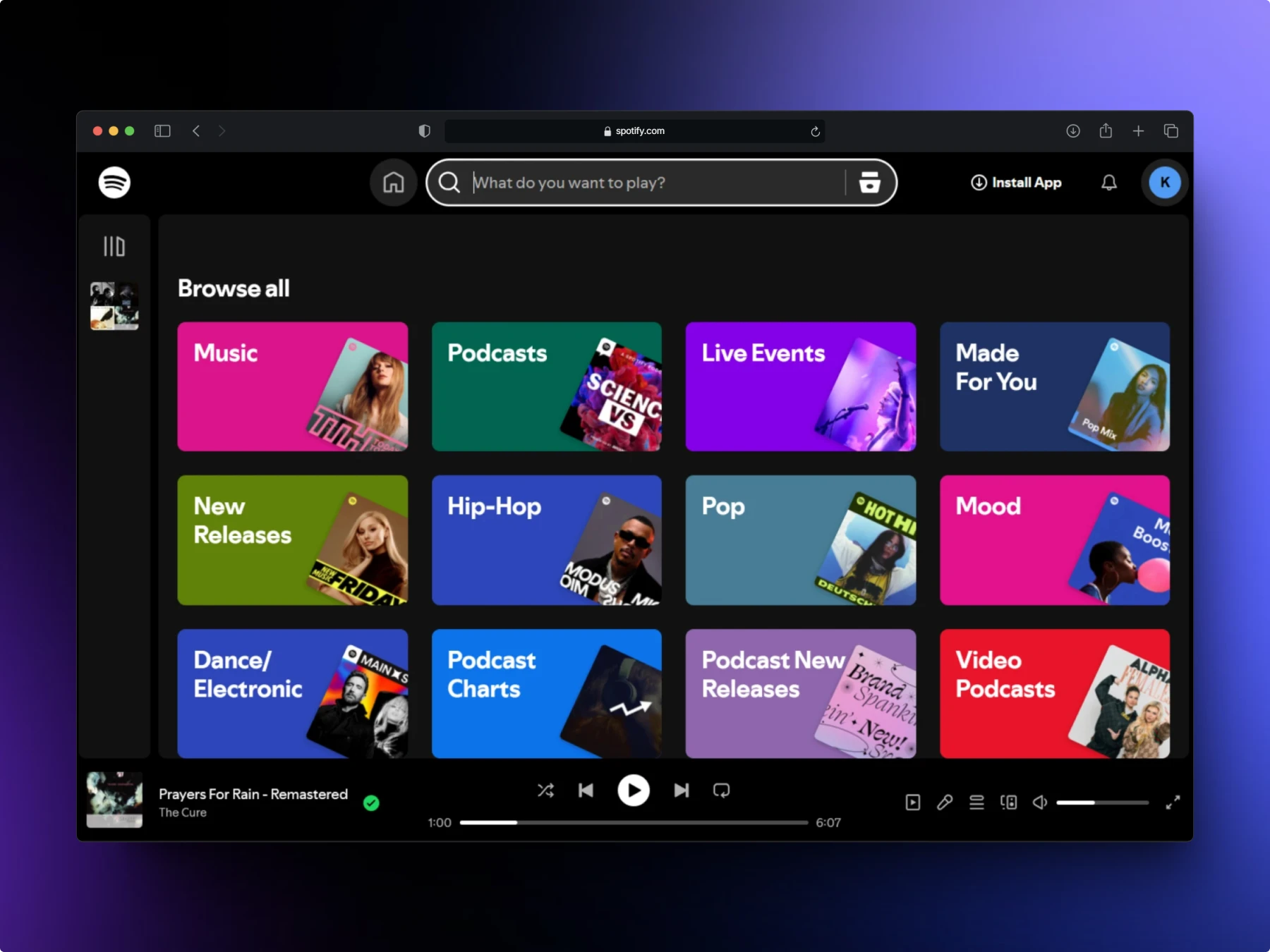Open the Video Podcasts card

tap(1055, 694)
